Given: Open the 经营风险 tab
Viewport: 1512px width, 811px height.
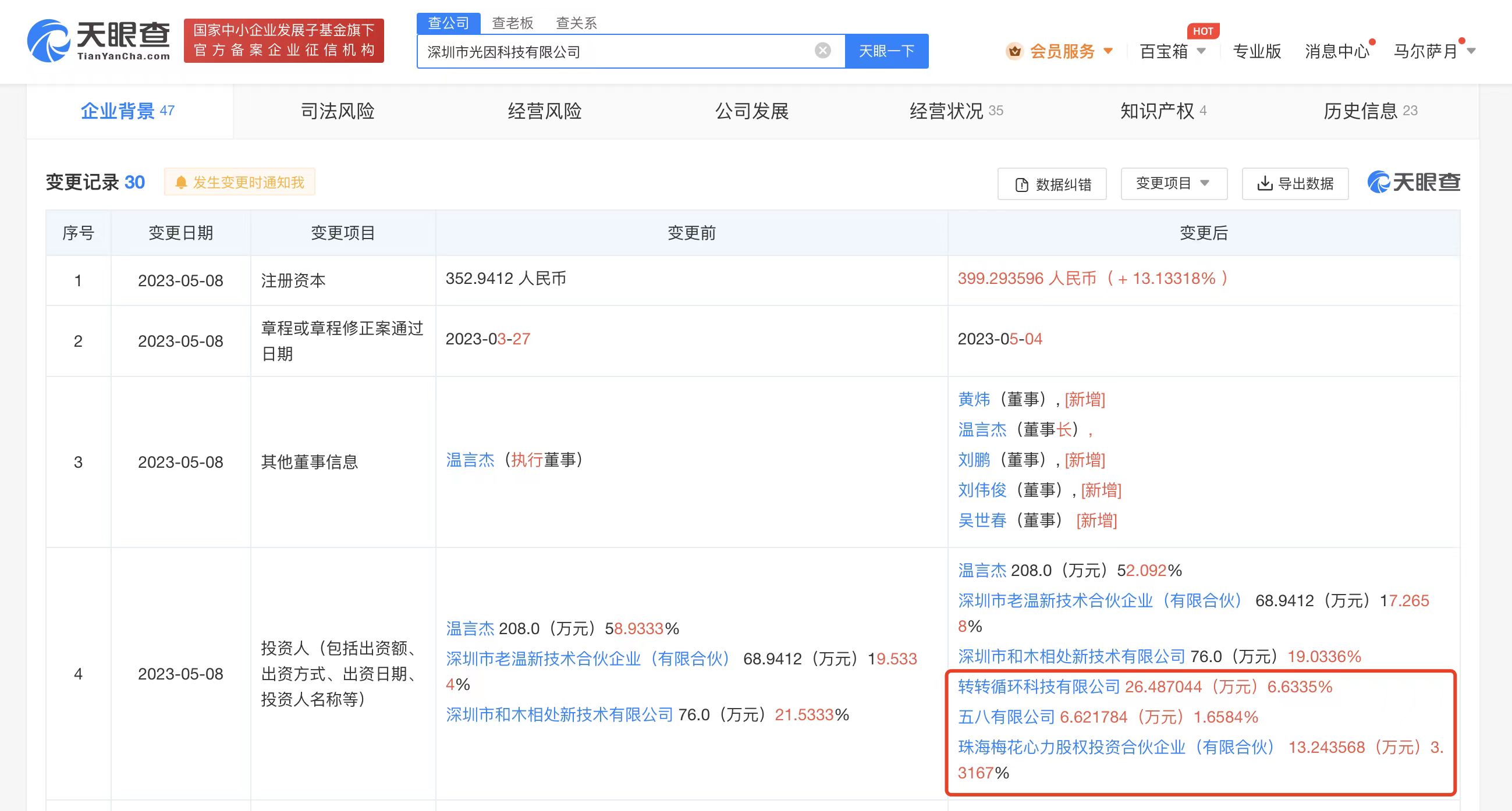Looking at the screenshot, I should [x=545, y=111].
